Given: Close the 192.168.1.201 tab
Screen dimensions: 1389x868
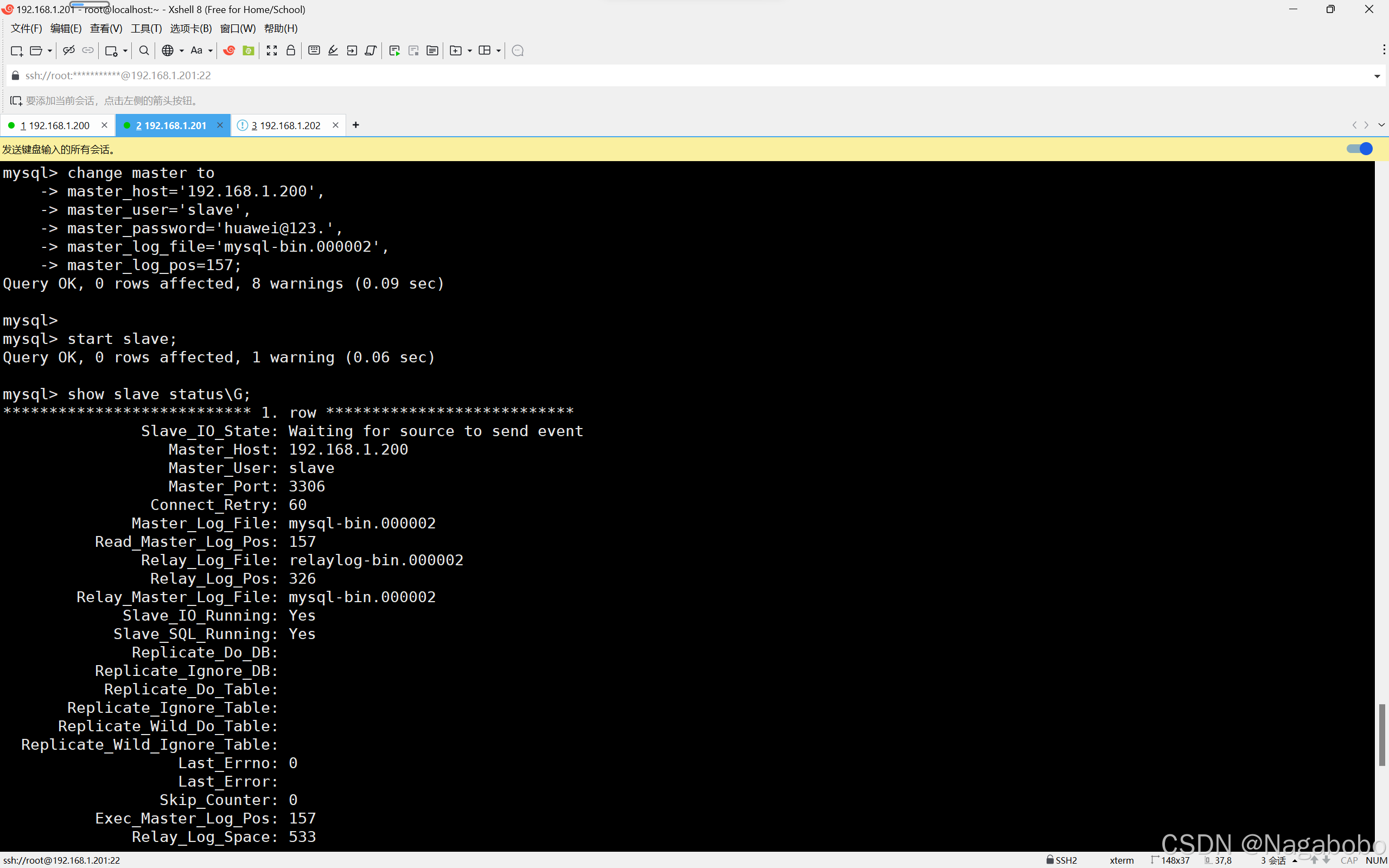Looking at the screenshot, I should (220, 125).
